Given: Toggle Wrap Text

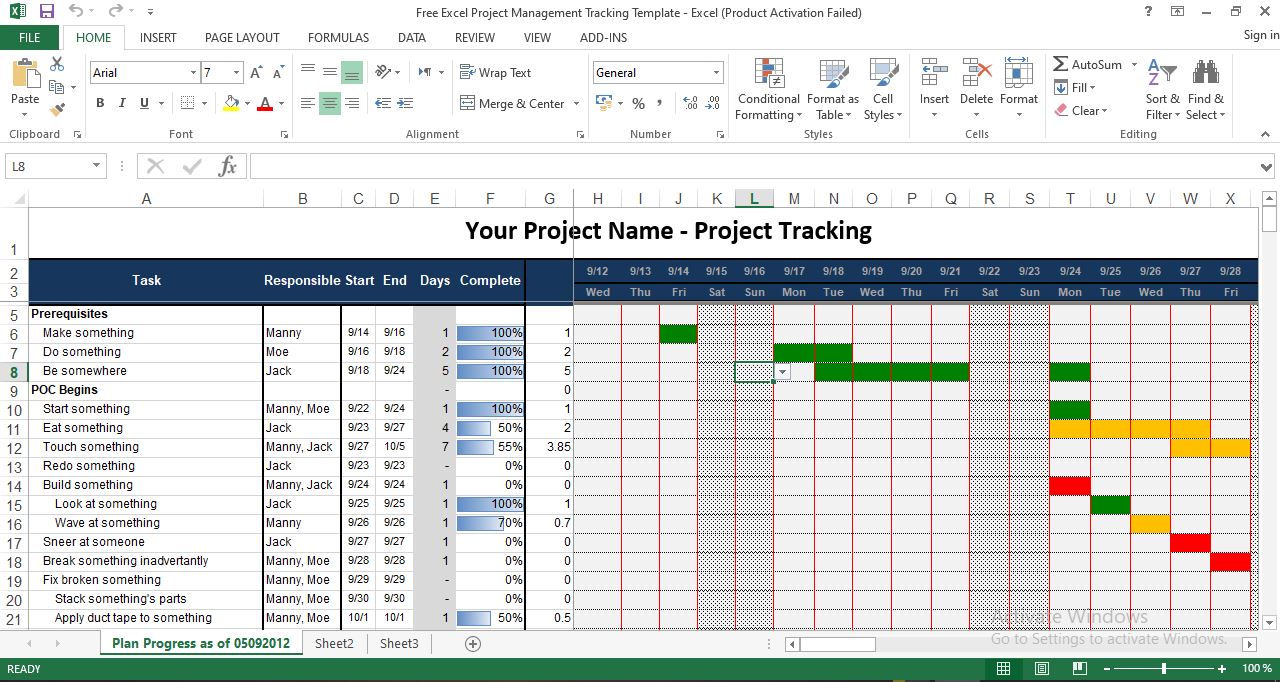Looking at the screenshot, I should tap(495, 73).
